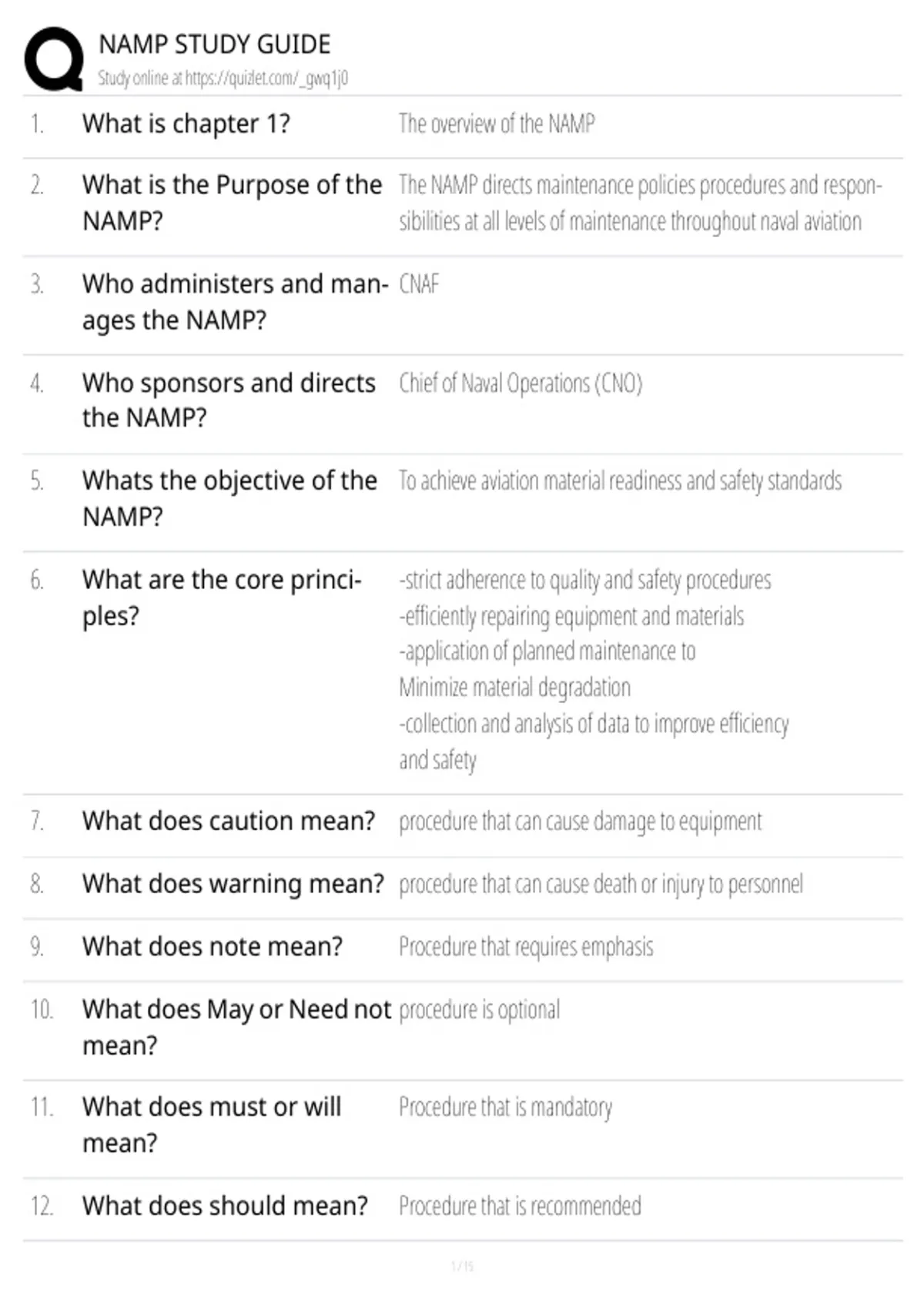Select 'Who sponsors and directs the NAMP?'
The height and width of the screenshot is (1309, 924).
pyautogui.click(x=229, y=400)
